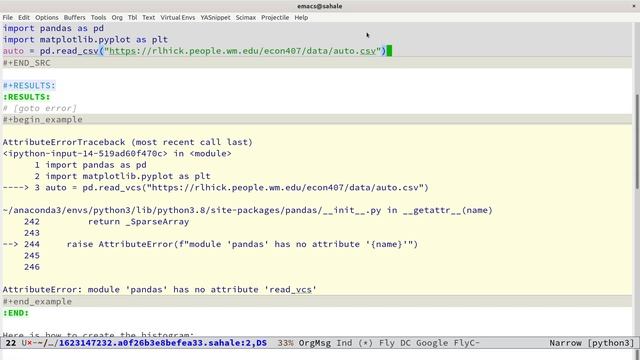Viewport: 640px width, 360px height.
Task: Open the Help menu
Action: [x=301, y=18]
